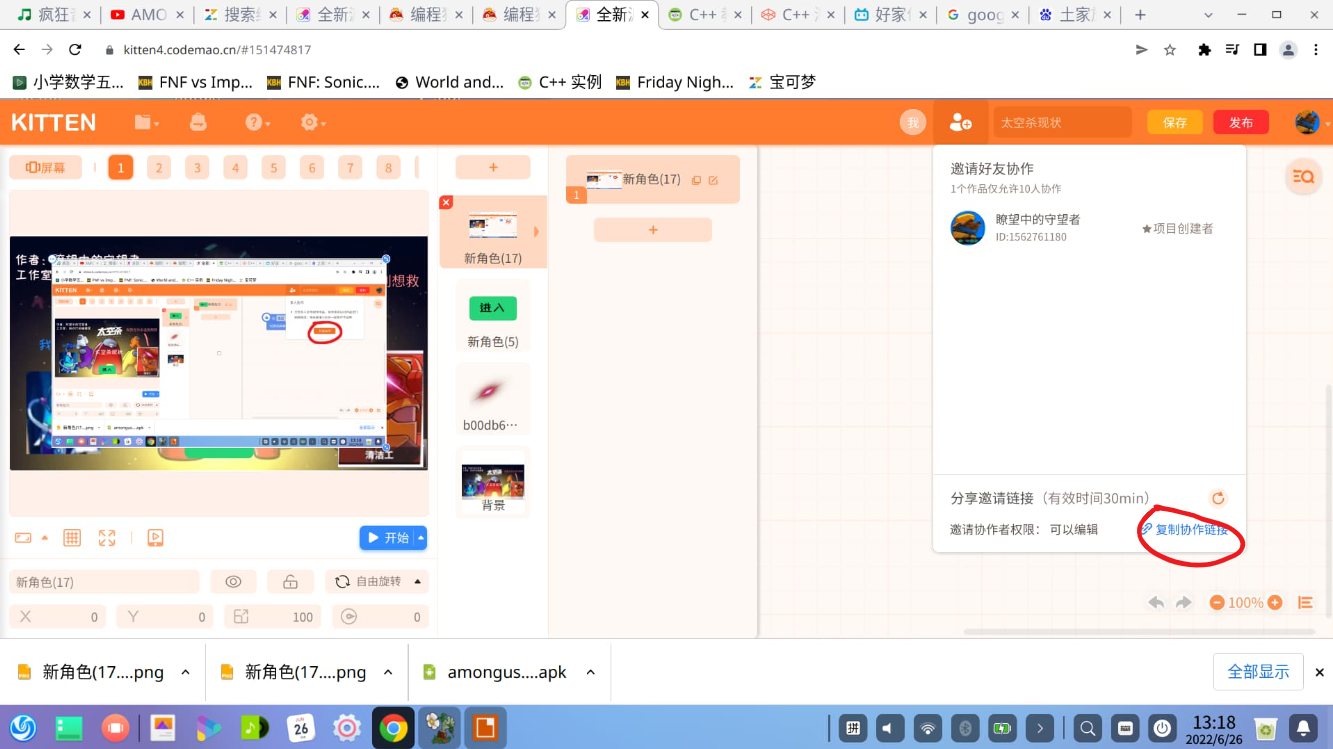Viewport: 1333px width, 749px height.
Task: Select sprite 新角色(5) thumbnail
Action: (x=493, y=316)
